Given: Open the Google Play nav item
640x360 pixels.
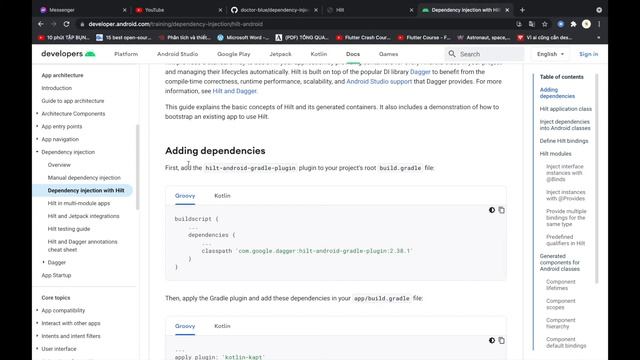Looking at the screenshot, I should click(233, 54).
